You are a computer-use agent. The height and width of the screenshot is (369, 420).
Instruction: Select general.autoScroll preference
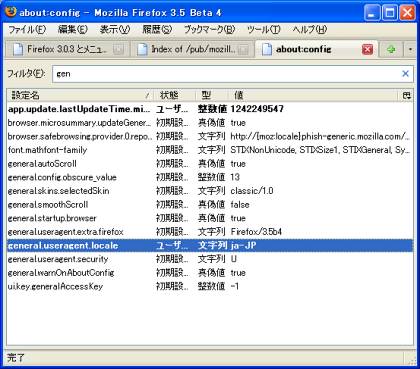pos(210,164)
